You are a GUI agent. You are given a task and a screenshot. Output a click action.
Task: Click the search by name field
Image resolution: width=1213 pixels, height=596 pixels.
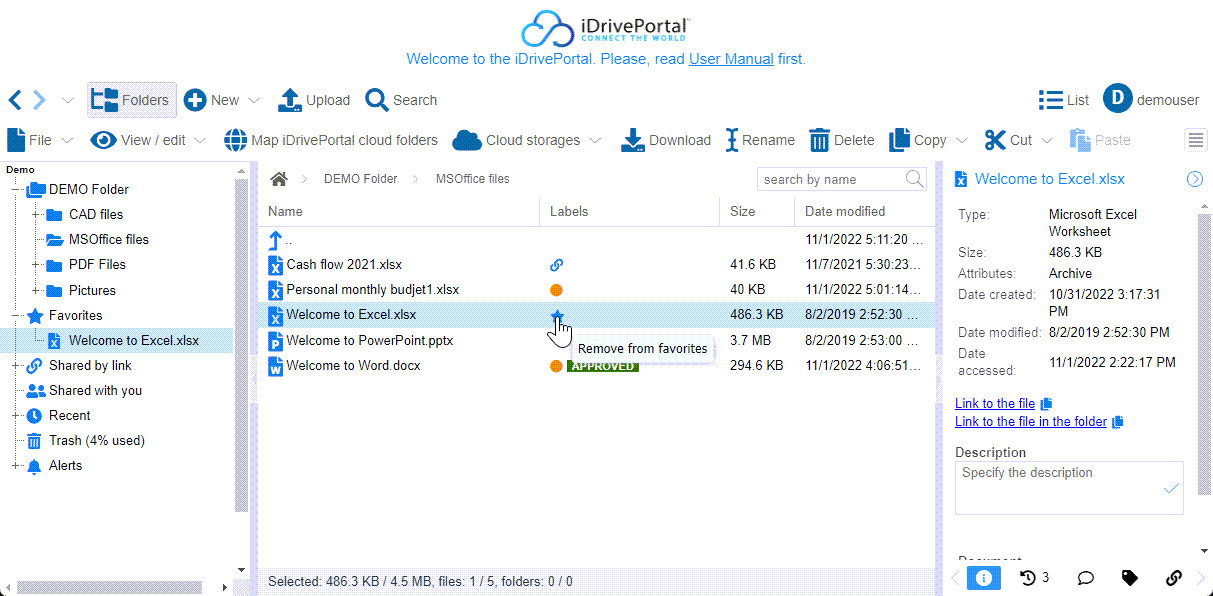coord(830,179)
